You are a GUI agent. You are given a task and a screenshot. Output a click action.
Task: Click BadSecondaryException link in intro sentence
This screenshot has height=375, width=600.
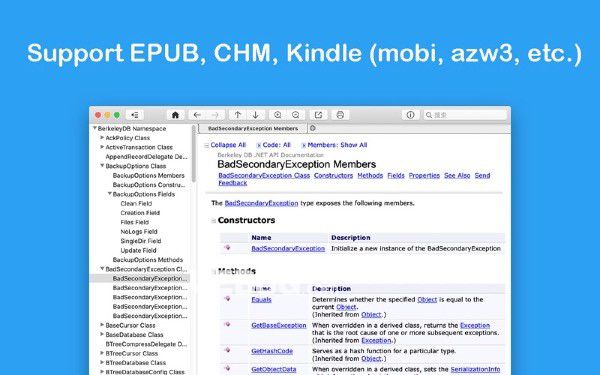pos(261,203)
